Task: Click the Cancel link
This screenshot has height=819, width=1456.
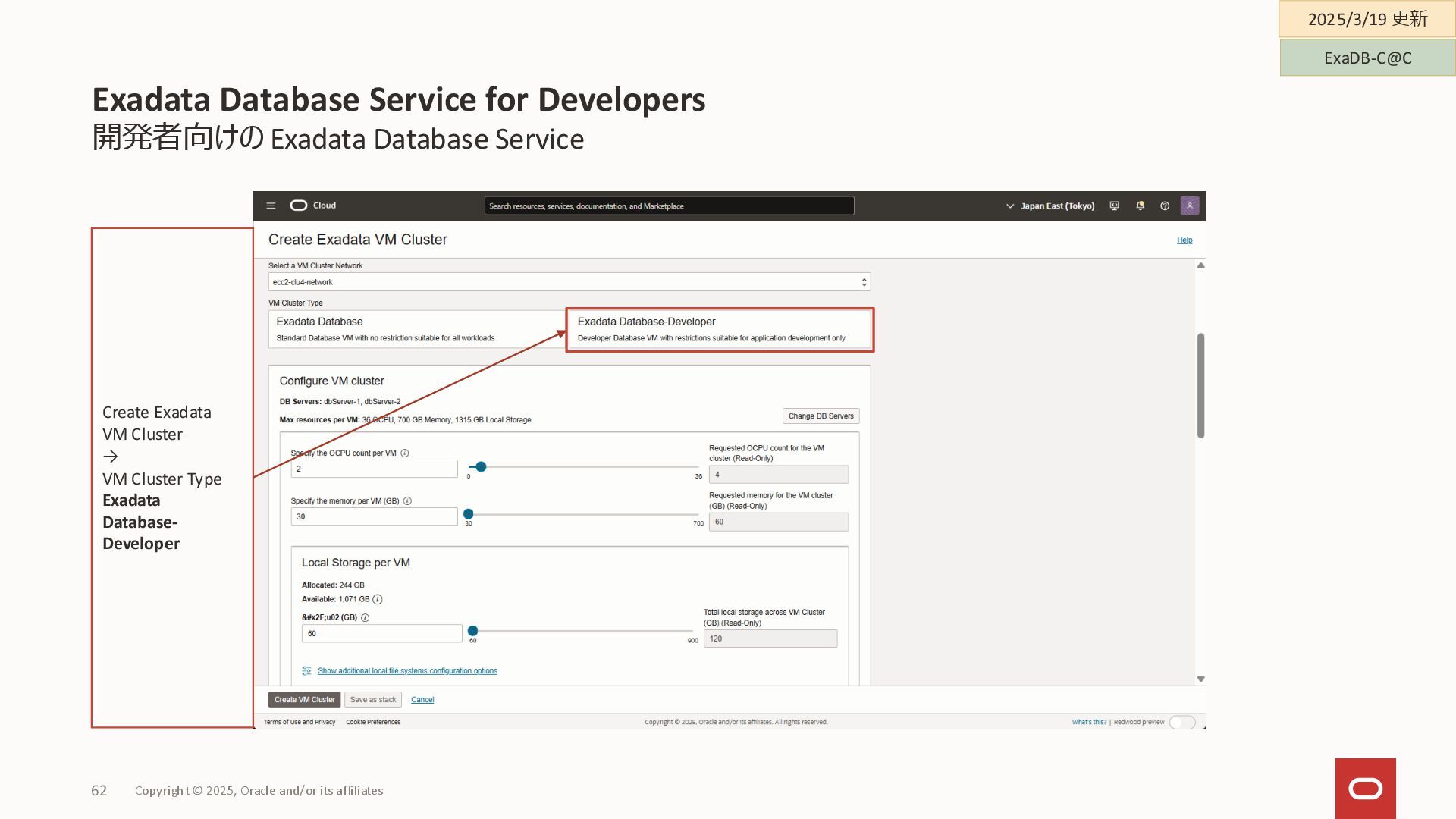Action: (x=422, y=700)
